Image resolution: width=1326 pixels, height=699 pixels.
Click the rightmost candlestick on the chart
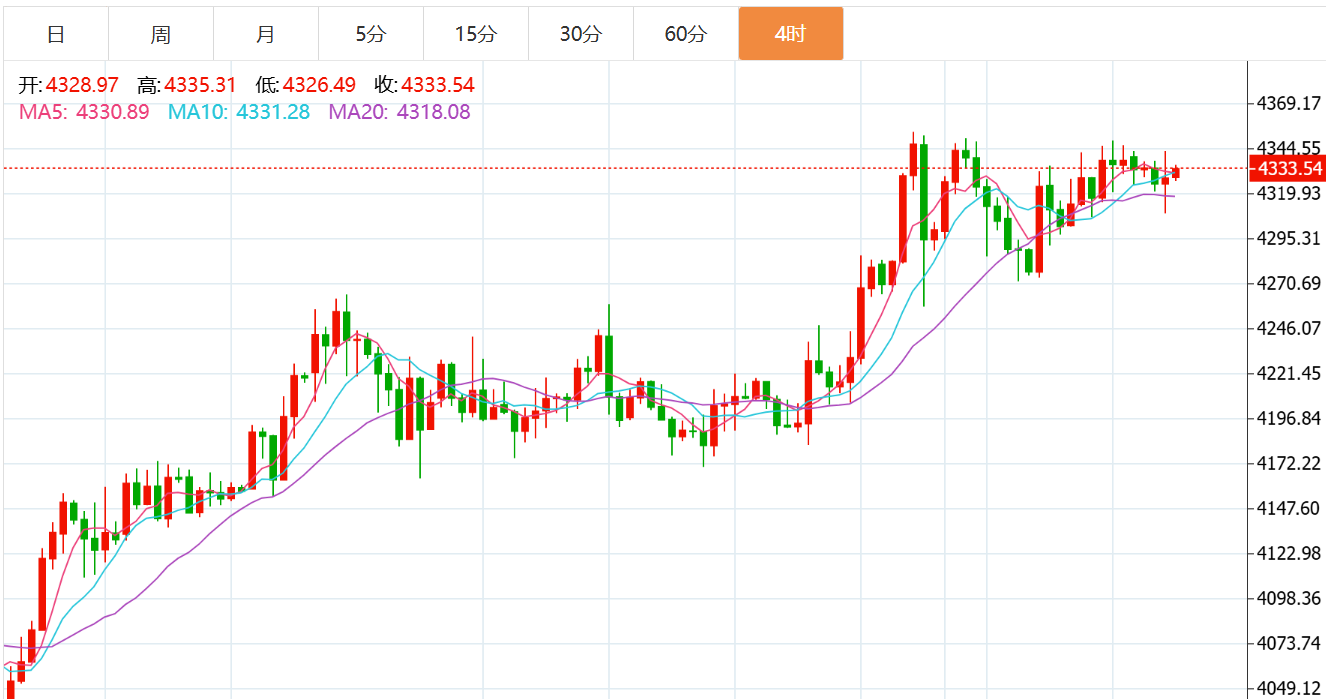[1176, 173]
